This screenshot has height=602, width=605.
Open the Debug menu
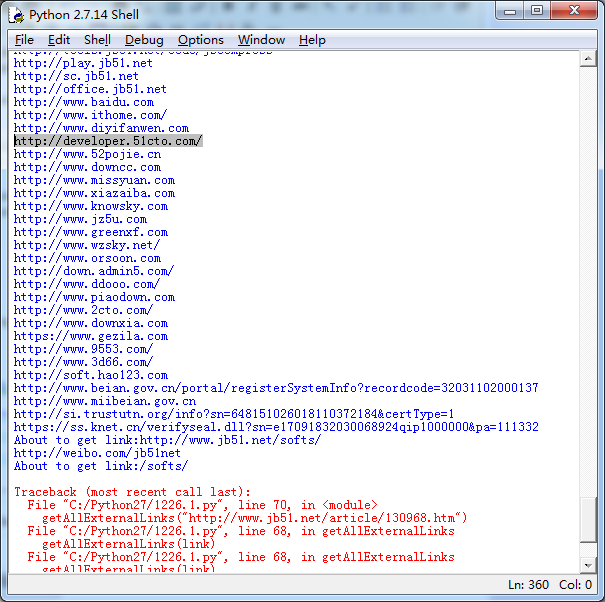(x=144, y=40)
